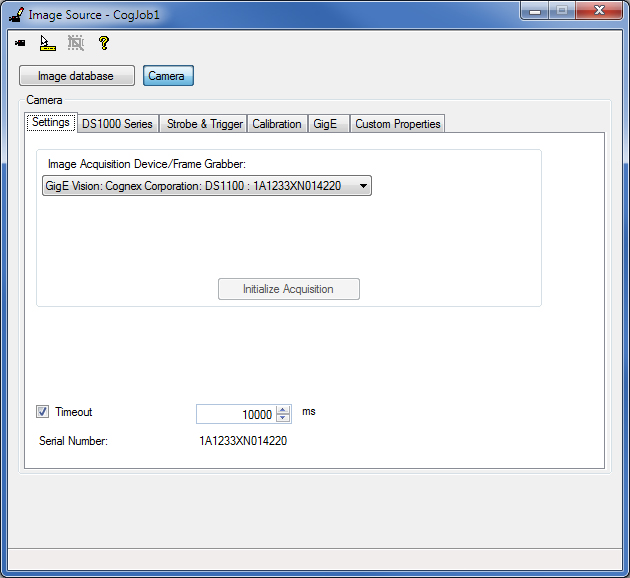The height and width of the screenshot is (578, 630).
Task: Minimize the Image Source window
Action: tap(535, 11)
